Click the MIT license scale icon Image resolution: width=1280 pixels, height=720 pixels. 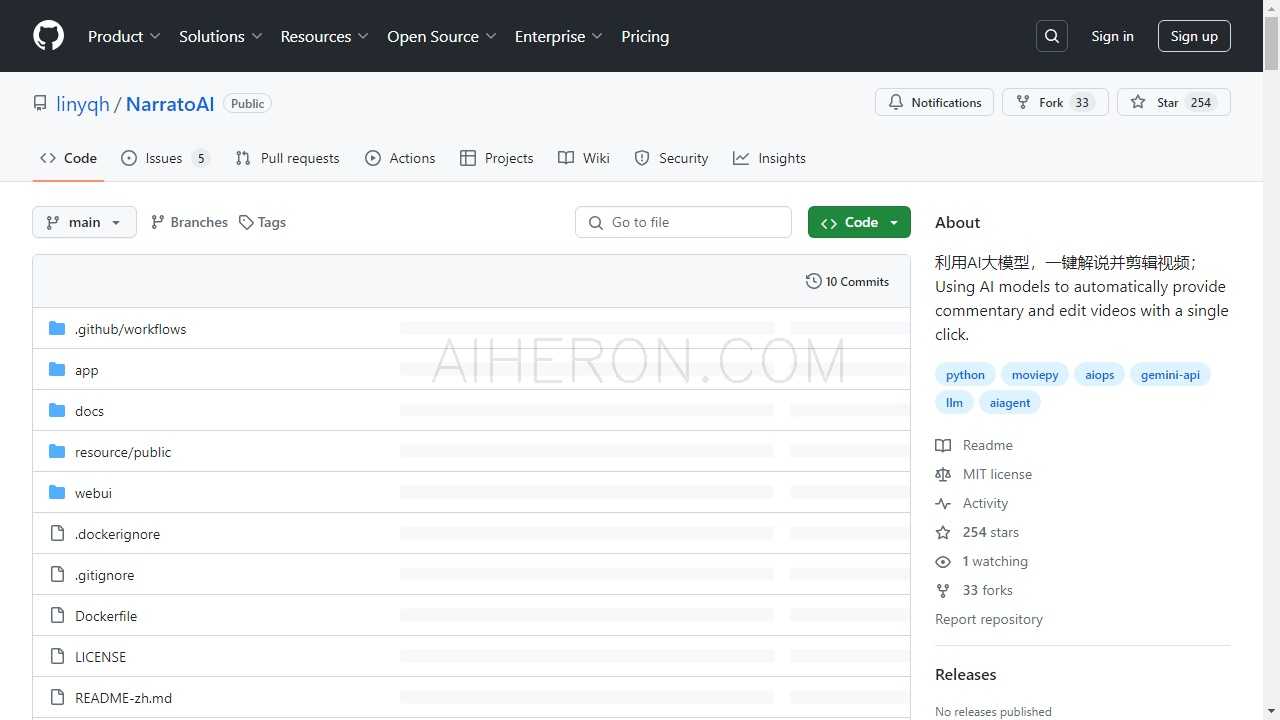pos(943,474)
